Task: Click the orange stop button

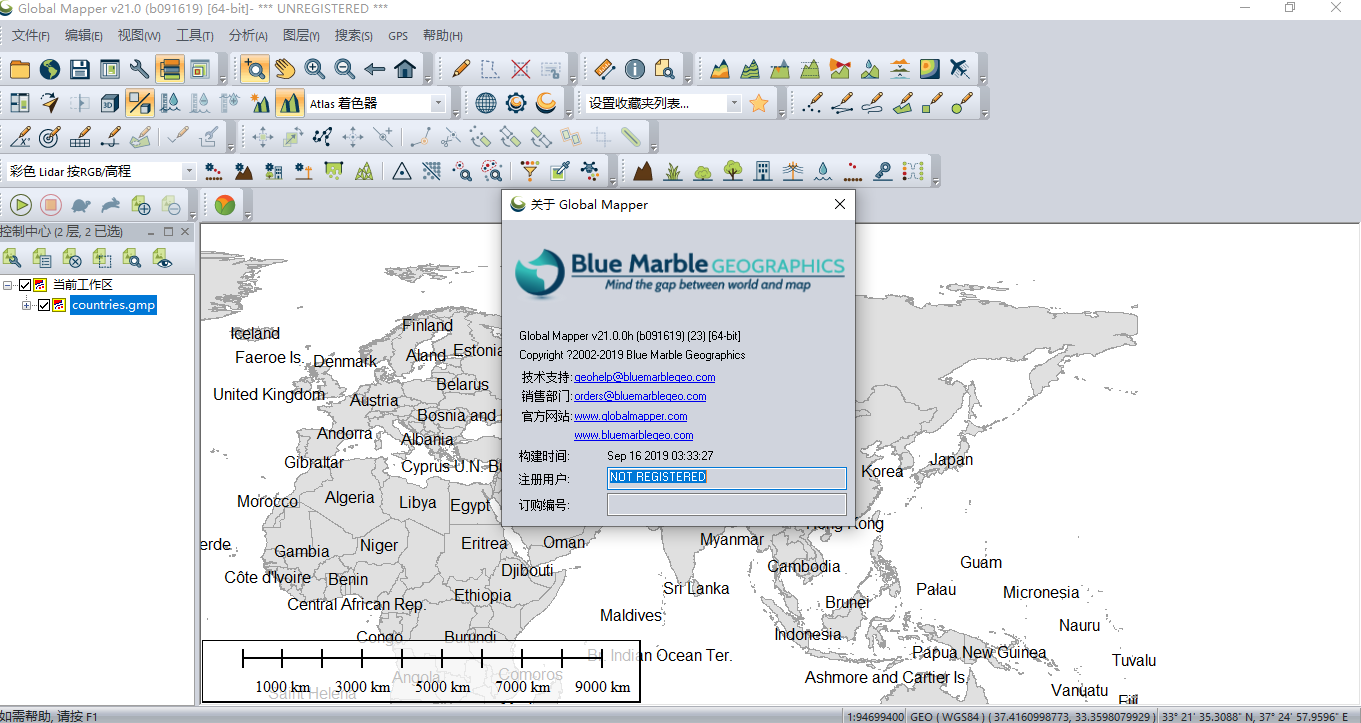Action: pyautogui.click(x=51, y=205)
